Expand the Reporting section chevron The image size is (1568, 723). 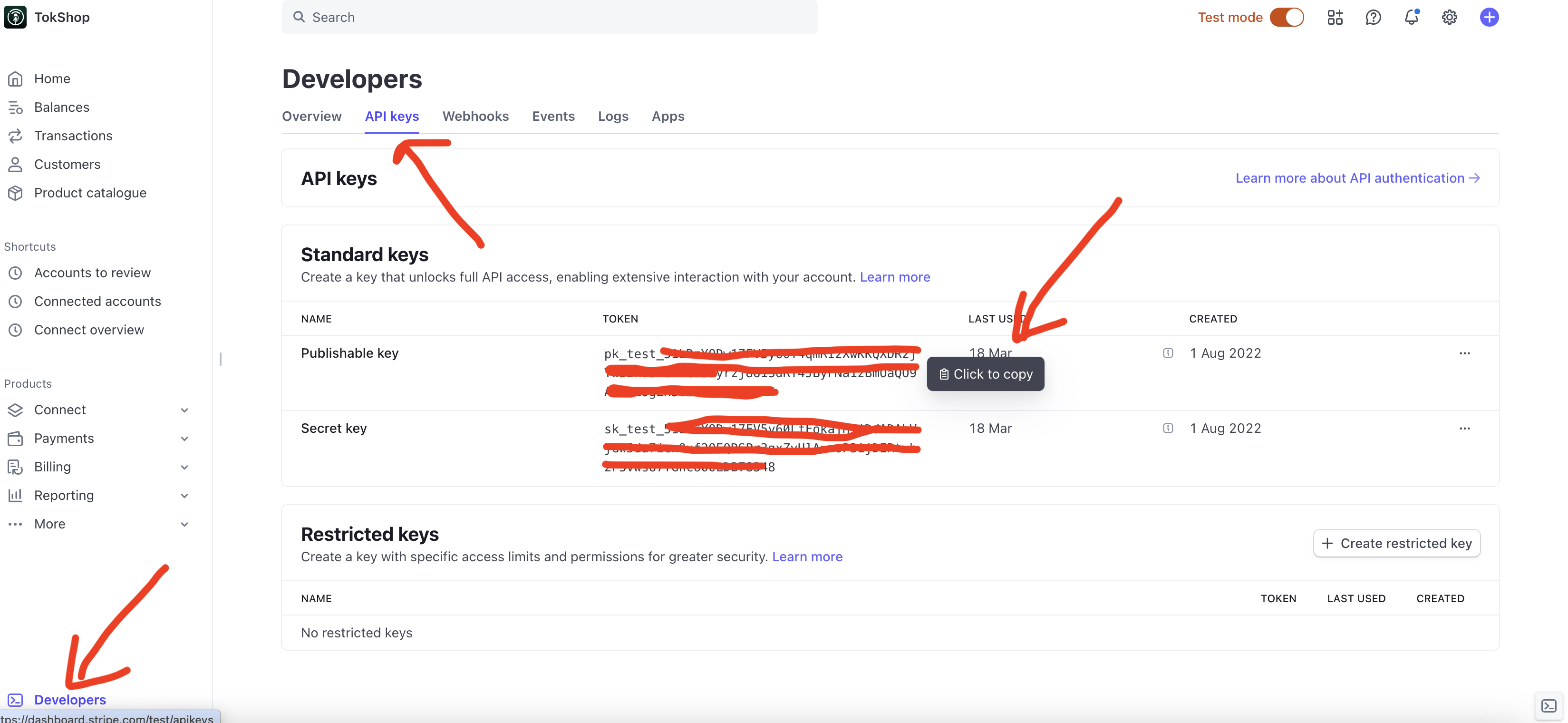coord(184,496)
